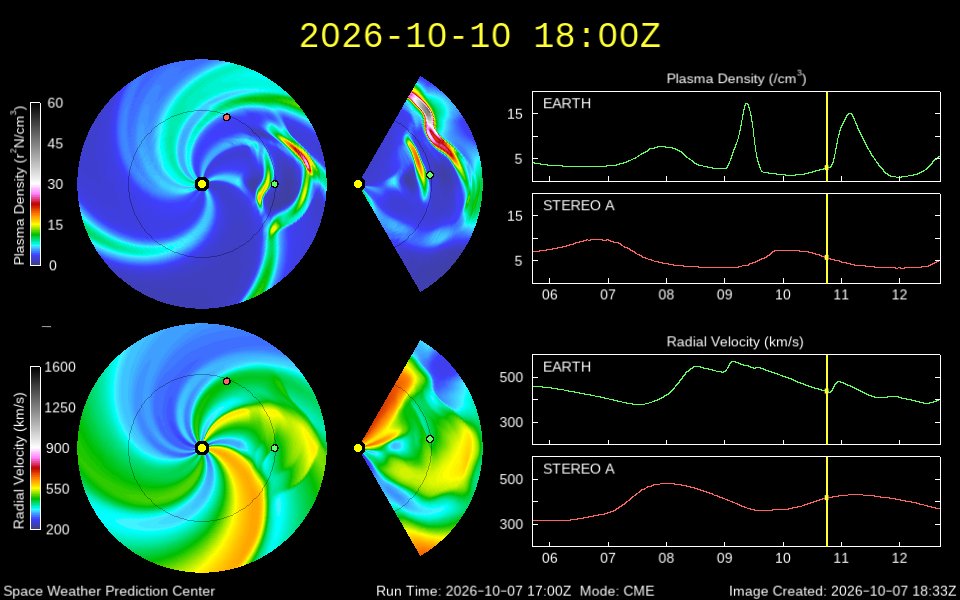The width and height of the screenshot is (960, 600).
Task: Click the Sun marker in the ecliptic velocity map
Action: pyautogui.click(x=202, y=448)
